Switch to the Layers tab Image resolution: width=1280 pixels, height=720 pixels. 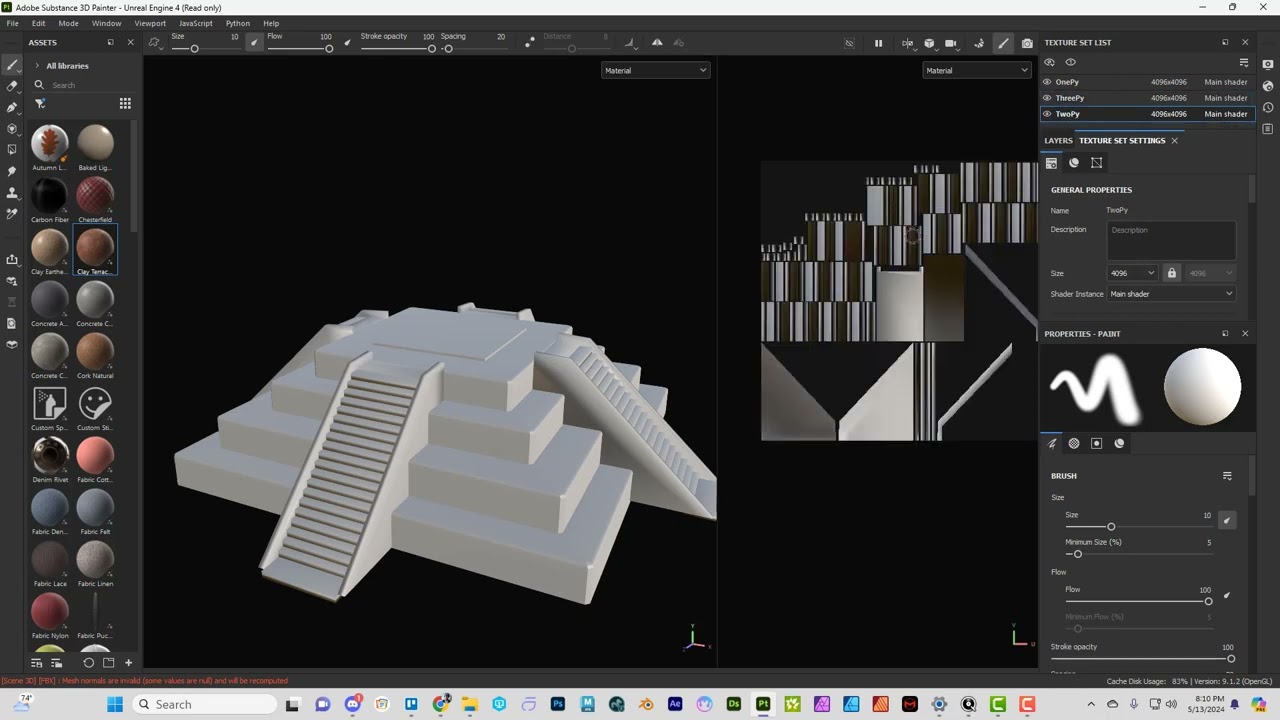tap(1058, 141)
